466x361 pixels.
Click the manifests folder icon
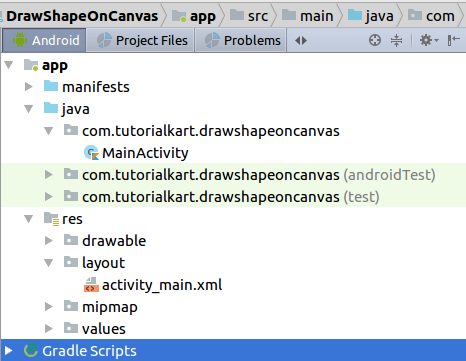click(x=51, y=86)
